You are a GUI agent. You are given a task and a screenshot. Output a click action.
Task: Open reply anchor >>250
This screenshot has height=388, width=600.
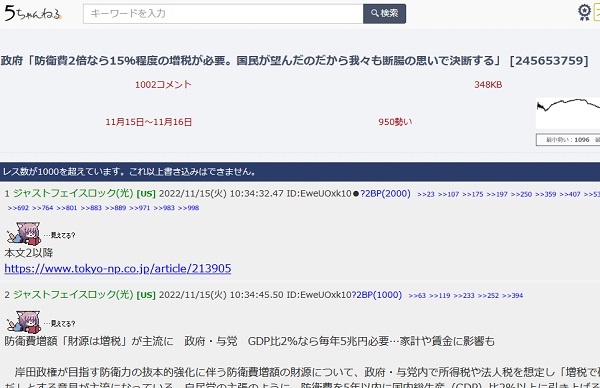pyautogui.click(x=522, y=194)
